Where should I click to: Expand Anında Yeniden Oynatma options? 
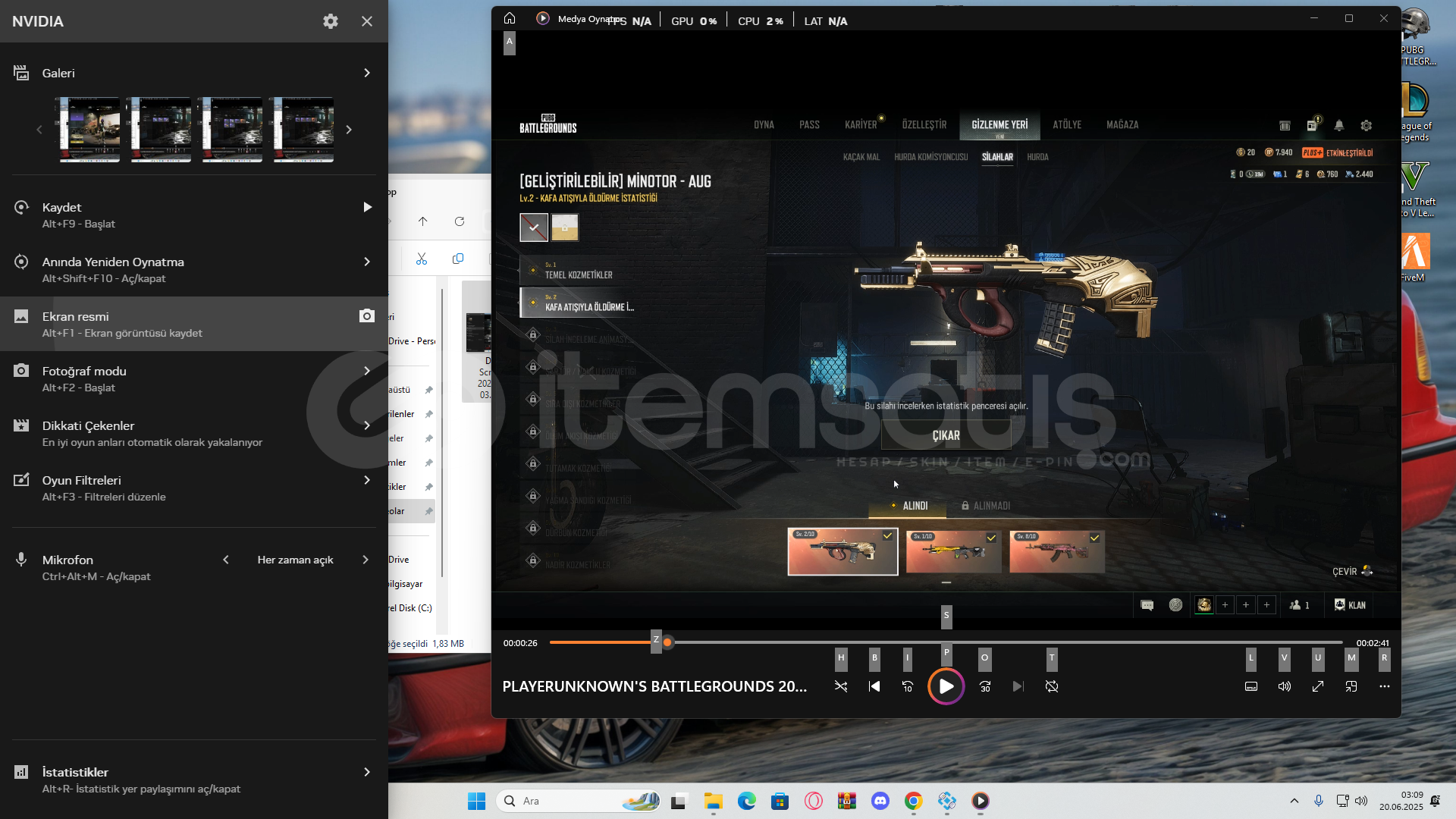point(367,262)
